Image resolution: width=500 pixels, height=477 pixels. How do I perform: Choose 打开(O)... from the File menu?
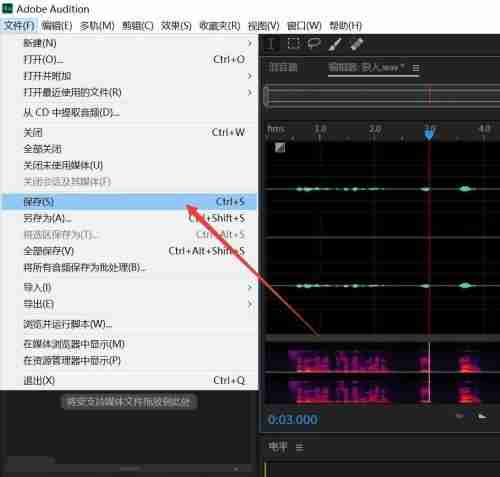129,60
